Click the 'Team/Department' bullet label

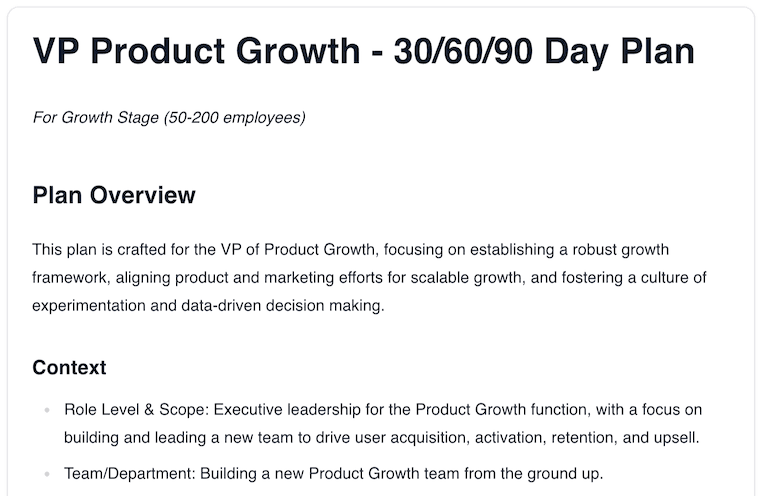tap(129, 474)
